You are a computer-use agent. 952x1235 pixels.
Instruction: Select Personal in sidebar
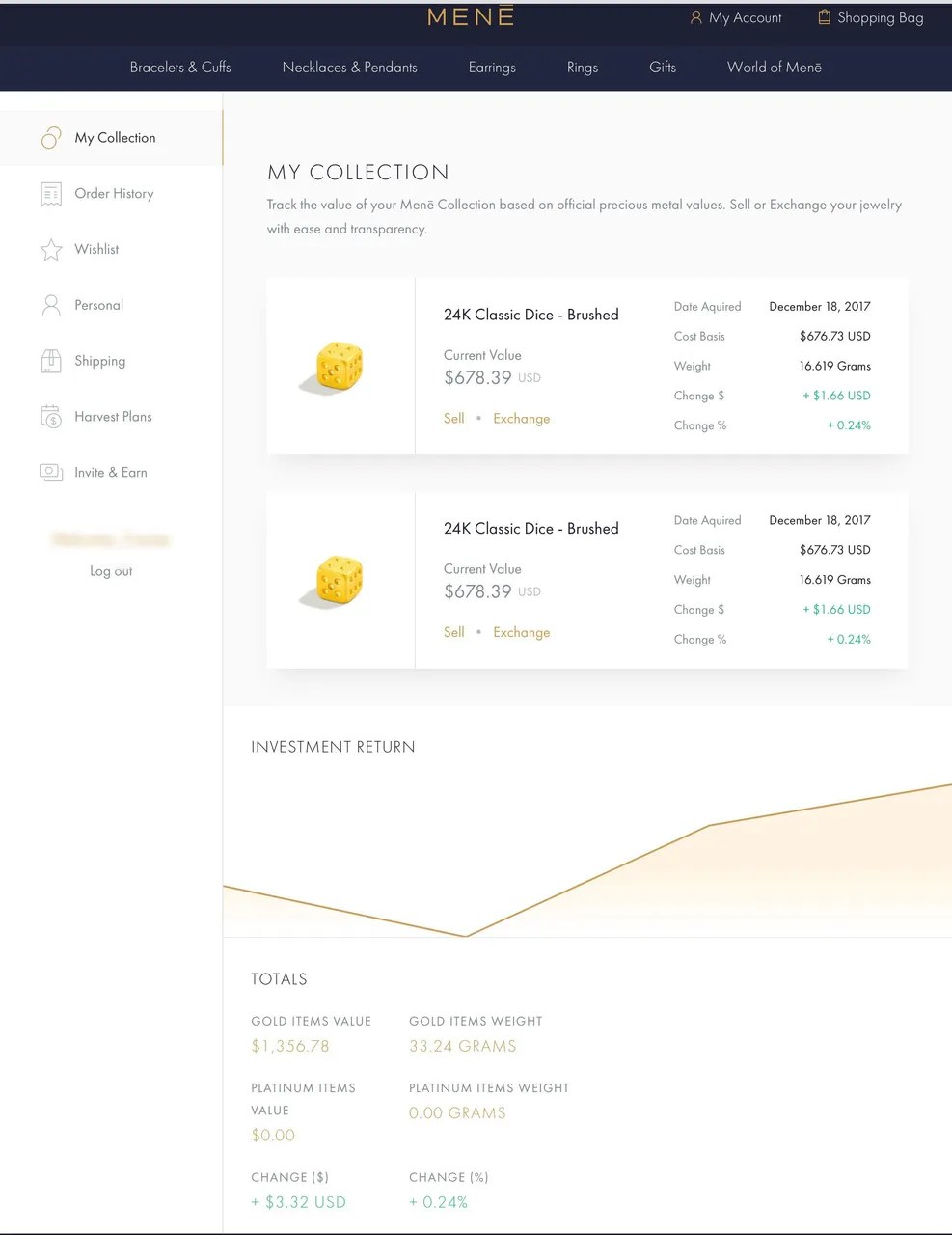(112, 306)
